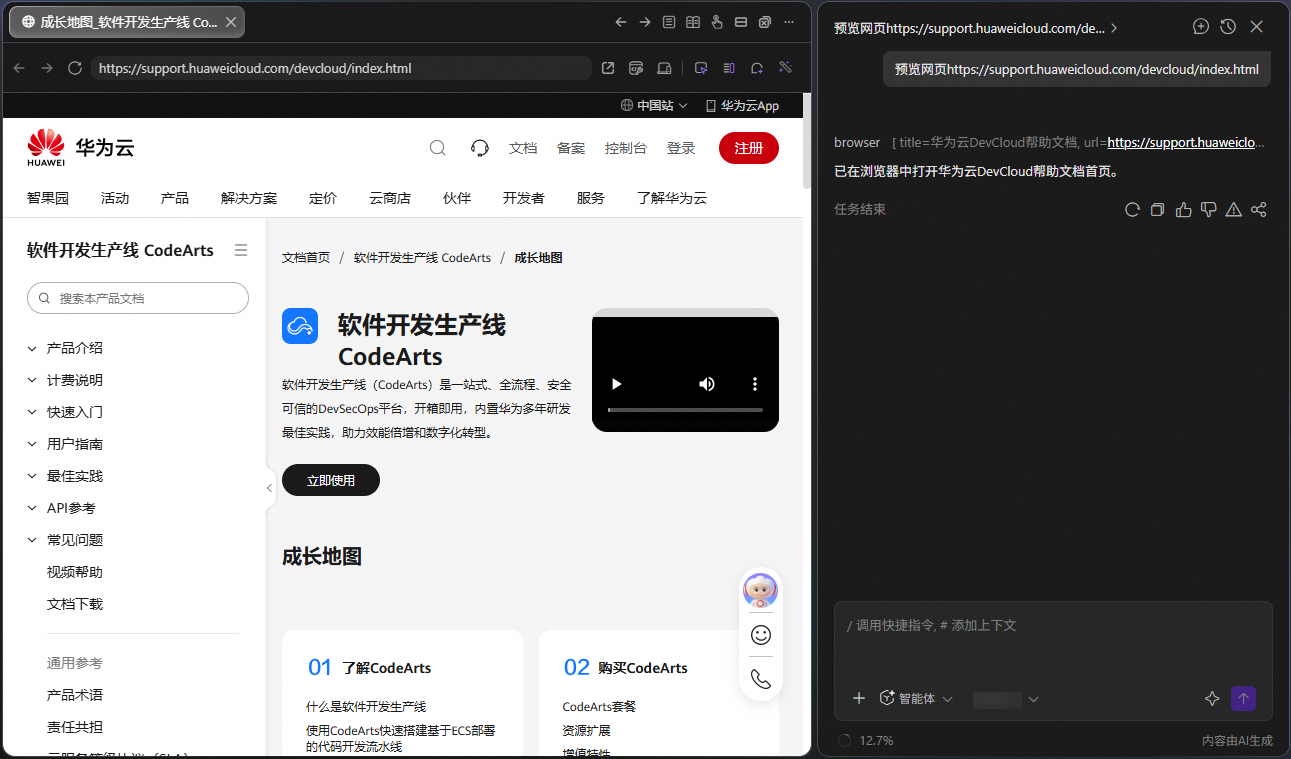Click the search magnifier on Huawei Cloud header
This screenshot has height=759, width=1291.
437,148
